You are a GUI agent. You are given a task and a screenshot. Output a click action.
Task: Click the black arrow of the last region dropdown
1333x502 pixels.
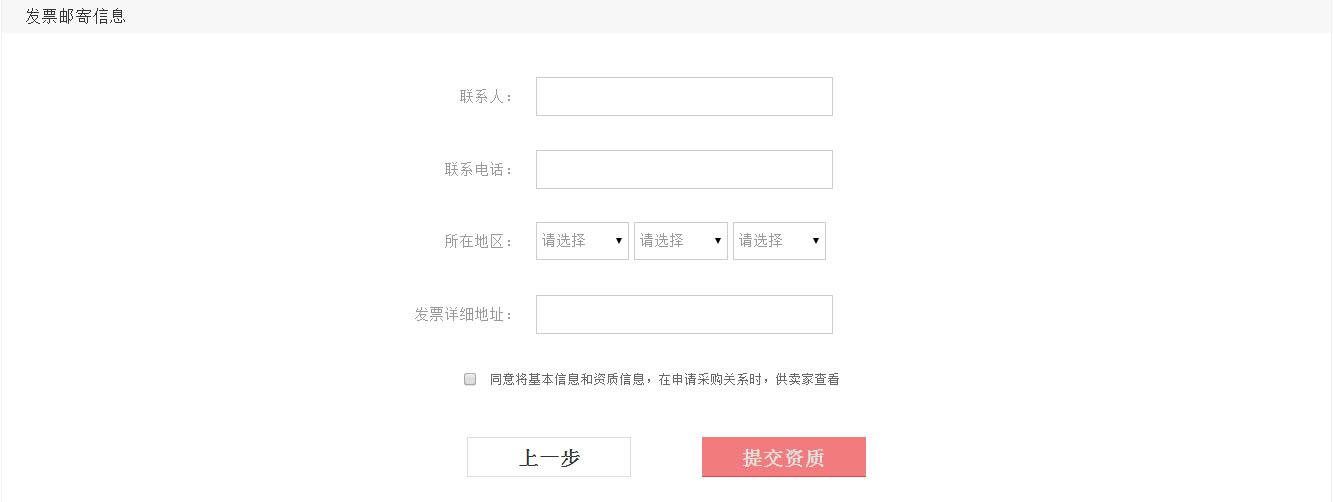coord(816,241)
